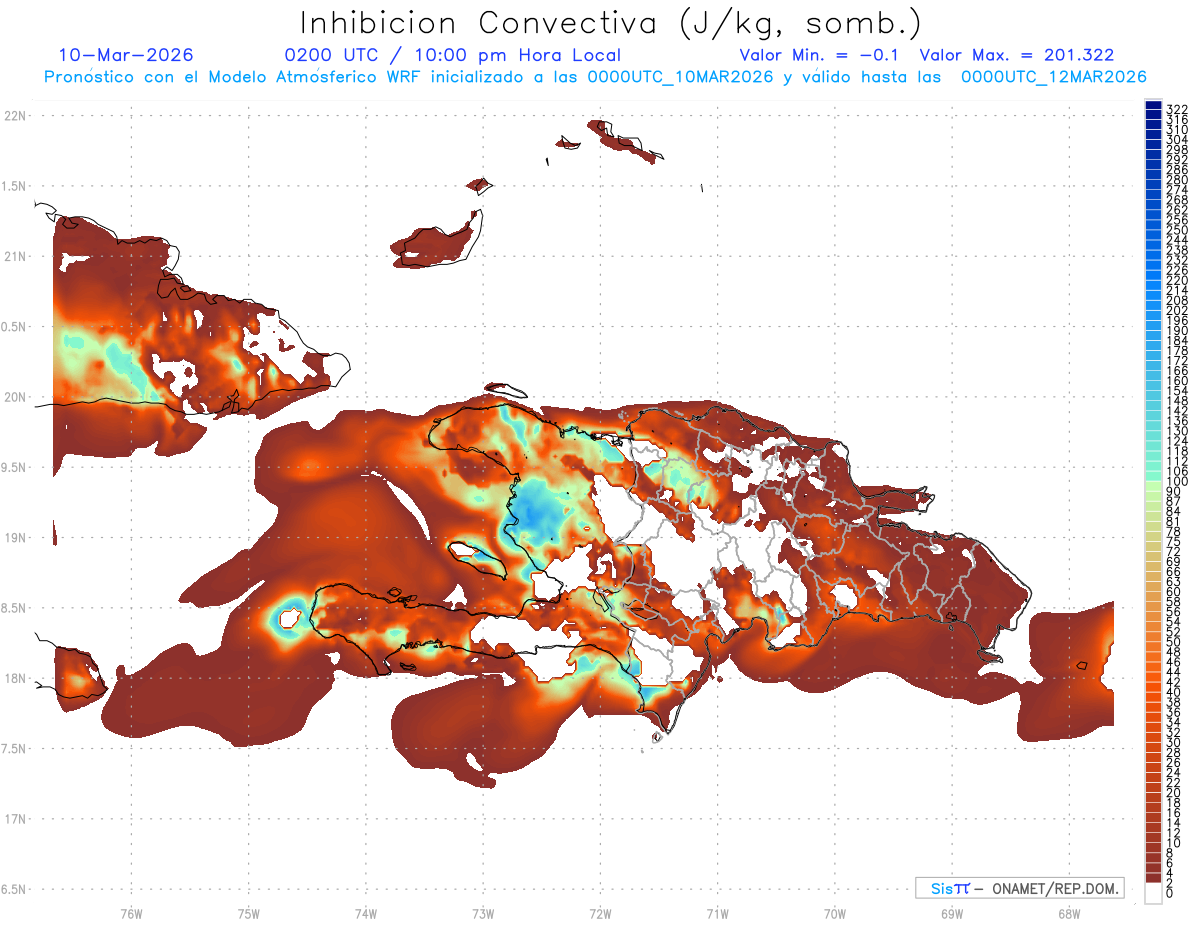Click the '50' color bar value

coord(1173,642)
